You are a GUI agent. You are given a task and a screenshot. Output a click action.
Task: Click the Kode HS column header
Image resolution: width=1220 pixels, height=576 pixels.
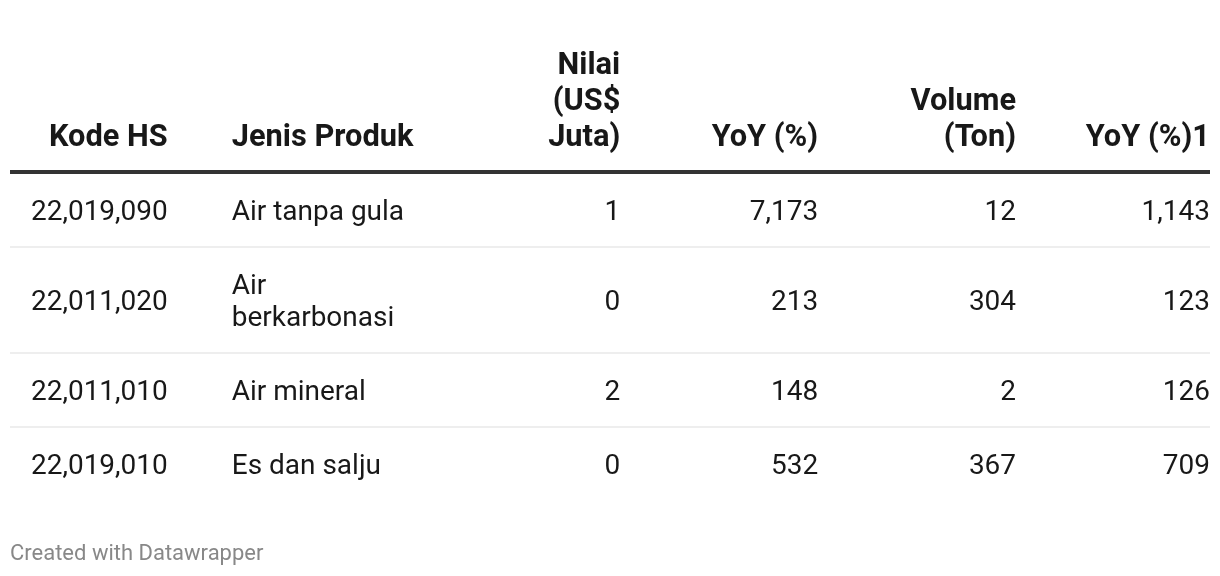[x=108, y=135]
